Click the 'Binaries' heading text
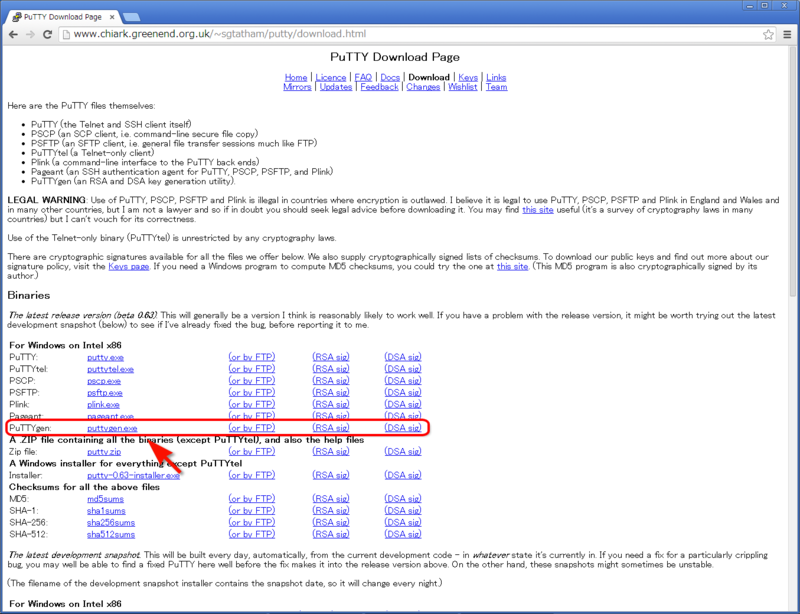This screenshot has width=800, height=614. [x=29, y=296]
